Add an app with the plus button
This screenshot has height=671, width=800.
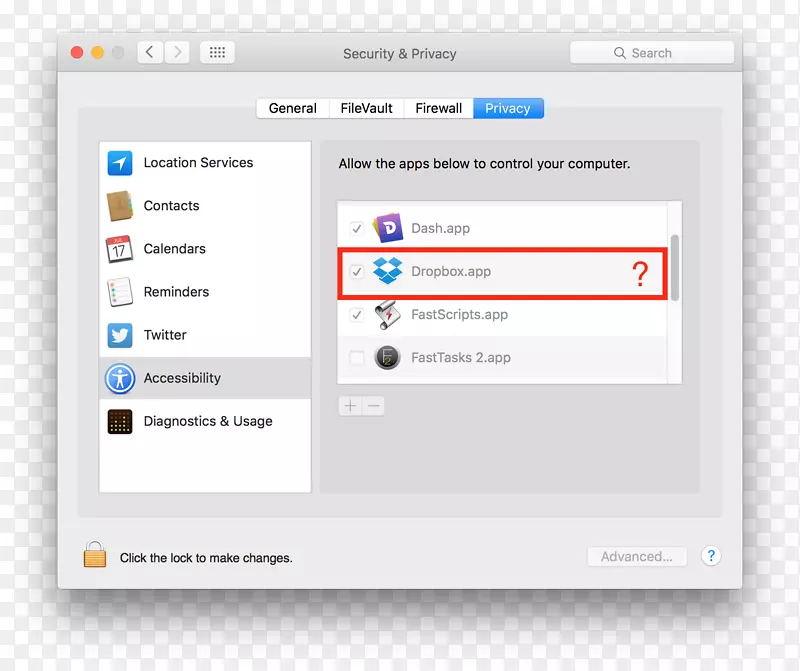tap(350, 406)
